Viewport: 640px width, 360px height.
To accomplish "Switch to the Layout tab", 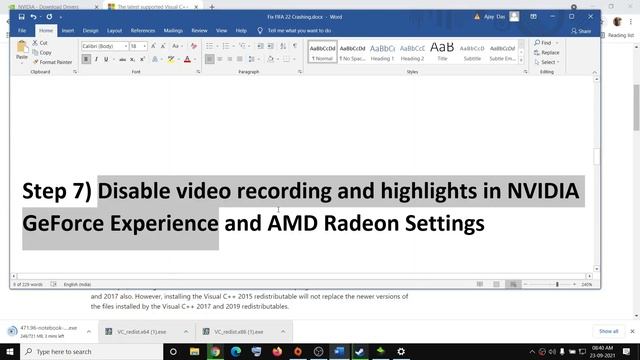I will tap(114, 31).
